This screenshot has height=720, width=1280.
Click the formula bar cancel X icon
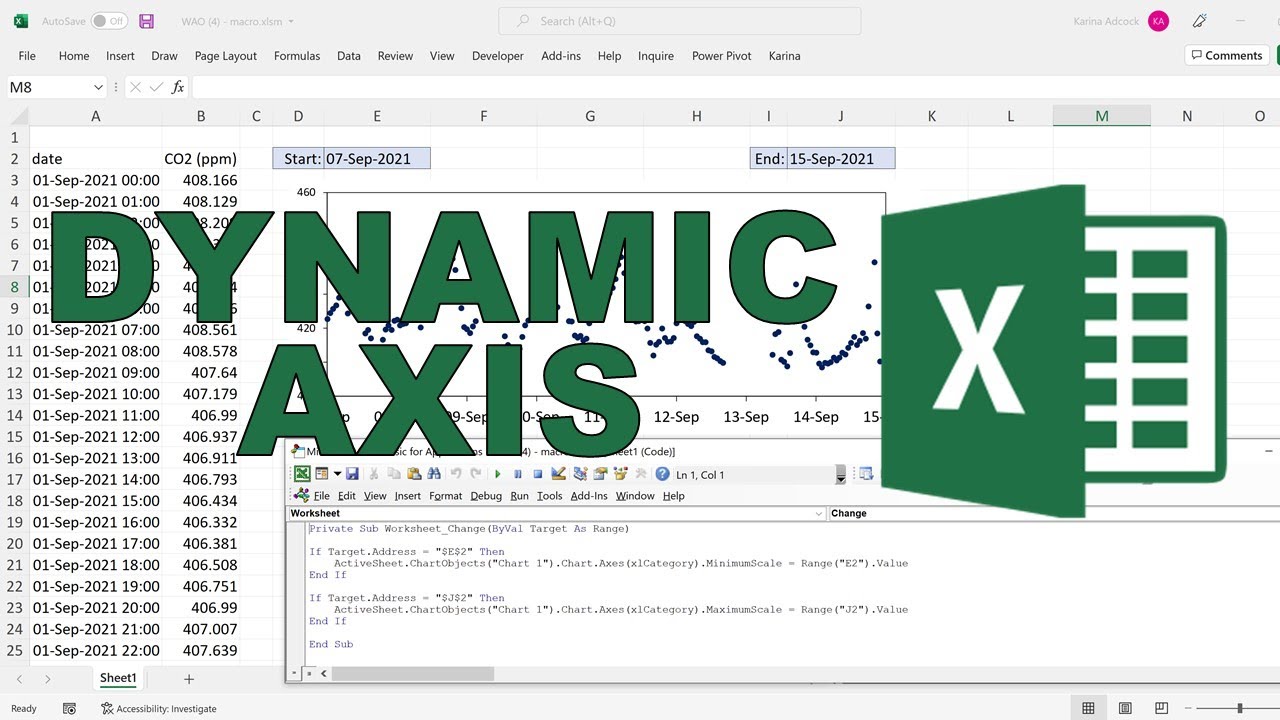(x=135, y=87)
